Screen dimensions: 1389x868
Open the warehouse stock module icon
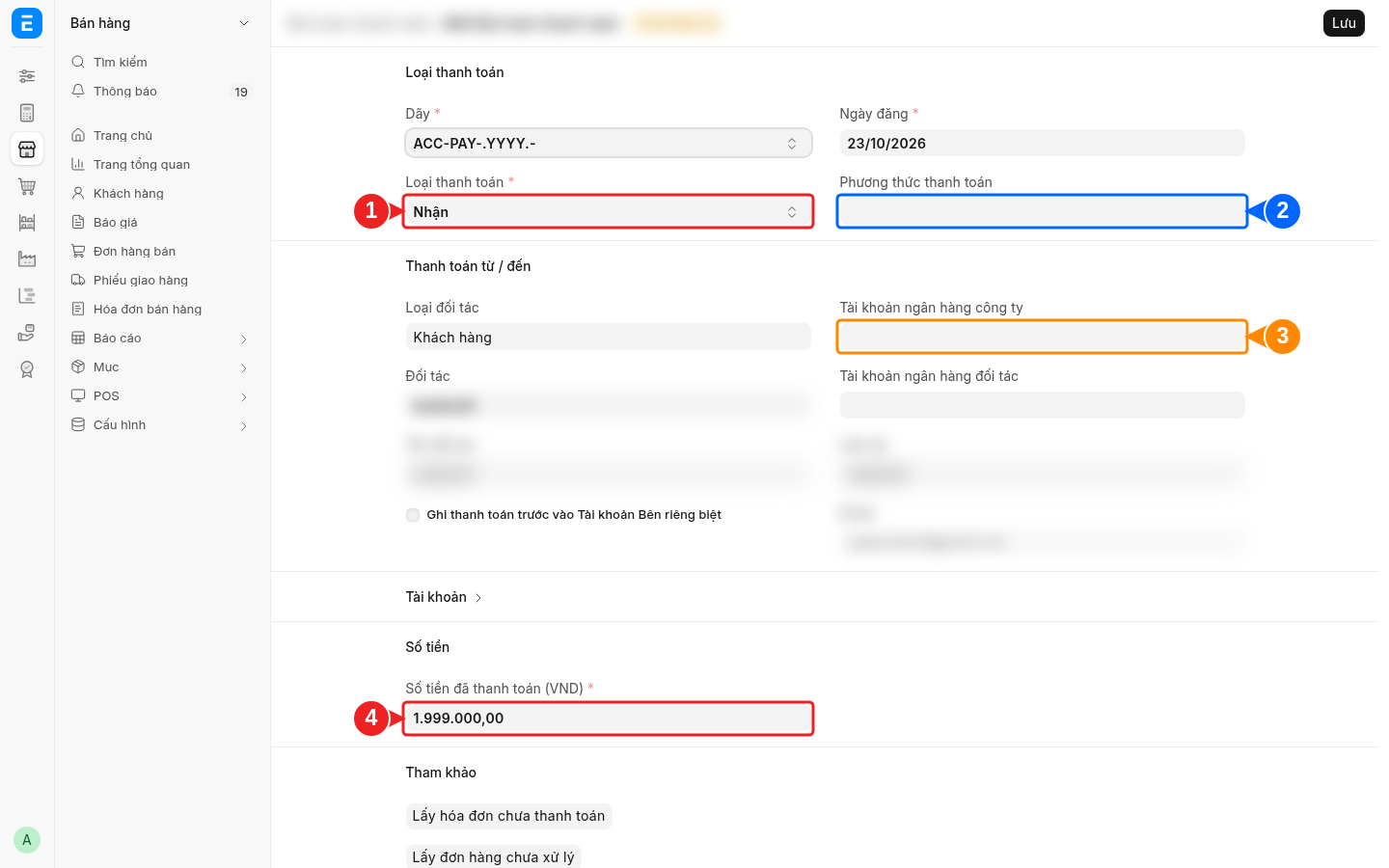click(27, 223)
